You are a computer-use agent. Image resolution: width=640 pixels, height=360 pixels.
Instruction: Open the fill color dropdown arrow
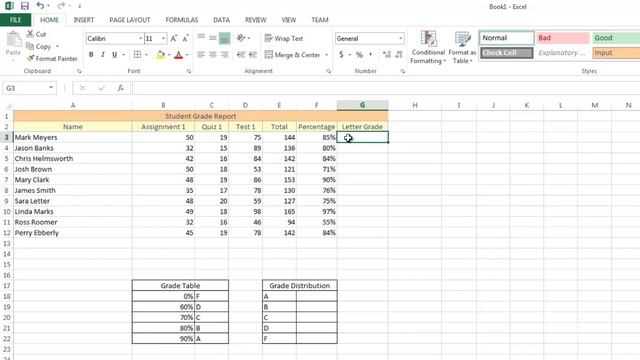169,55
